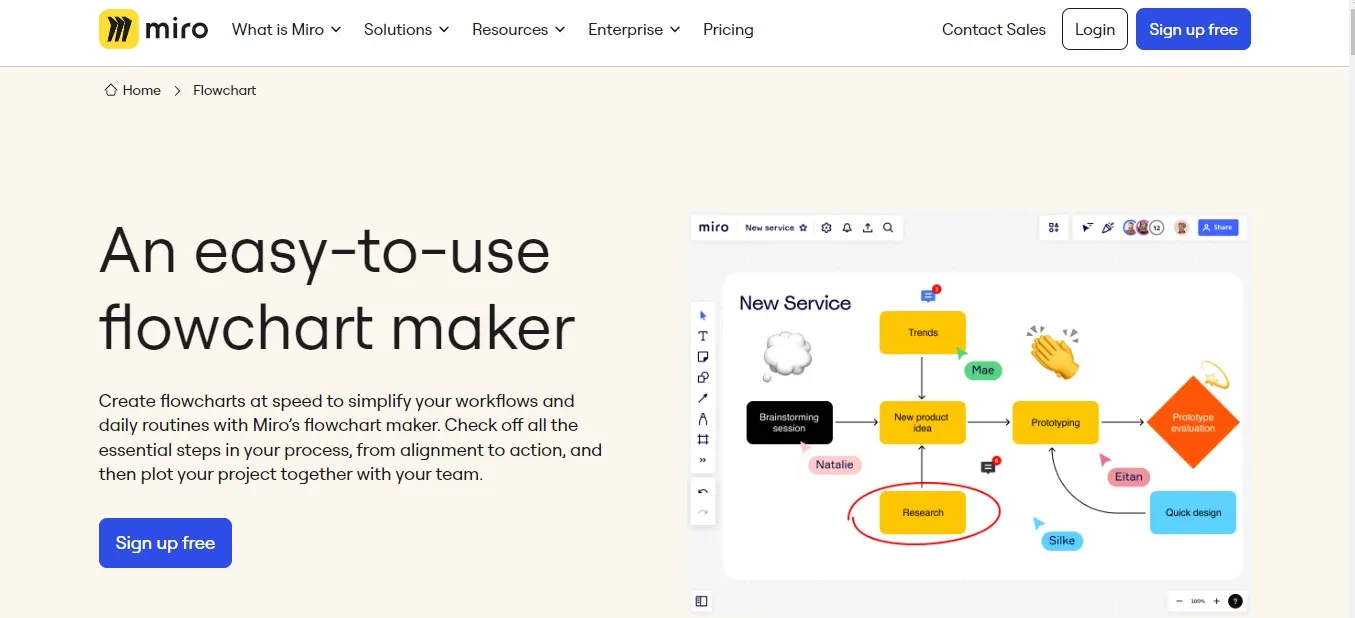Expand the Solutions dropdown

[406, 29]
